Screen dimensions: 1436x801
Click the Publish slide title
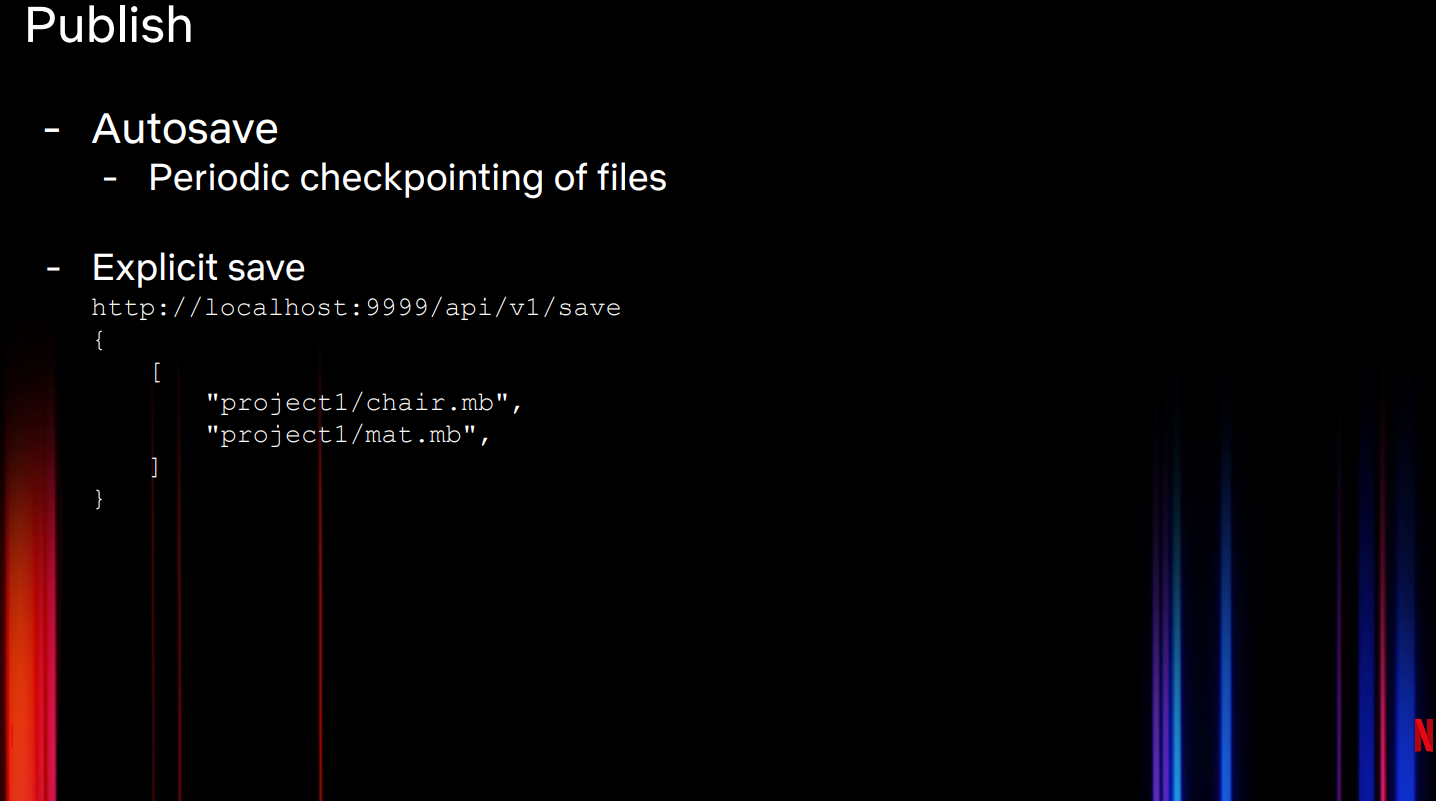[108, 24]
